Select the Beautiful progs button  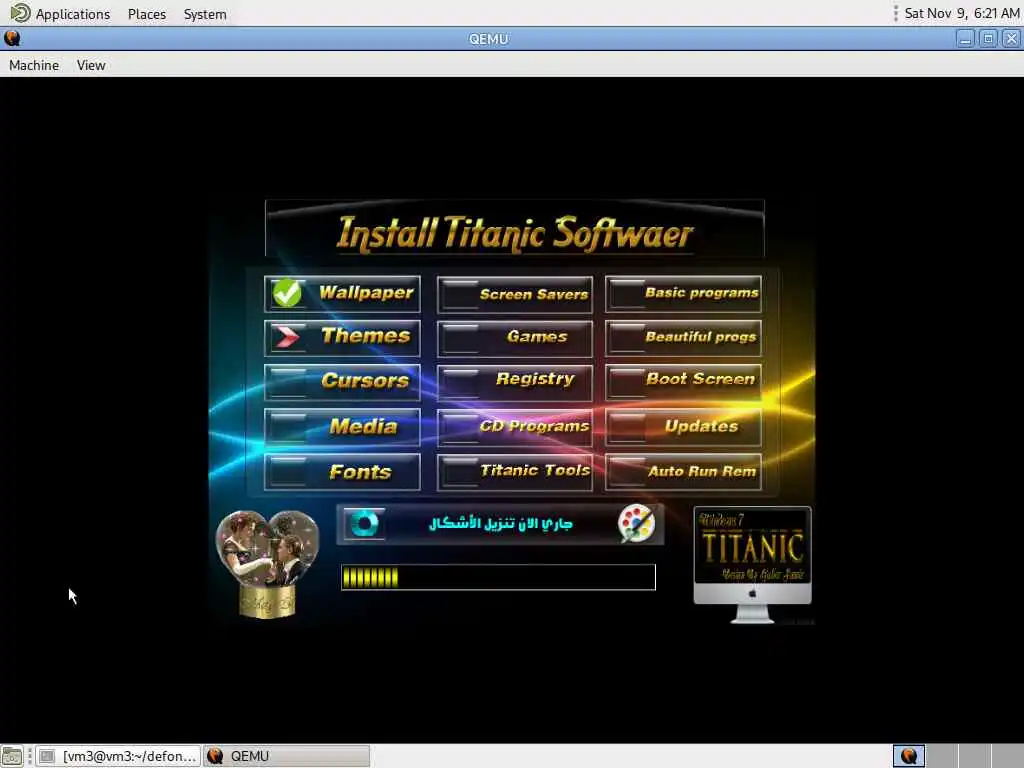point(683,337)
